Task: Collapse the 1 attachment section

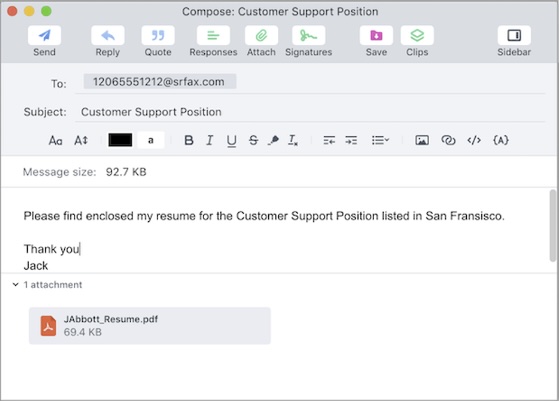Action: pyautogui.click(x=15, y=284)
